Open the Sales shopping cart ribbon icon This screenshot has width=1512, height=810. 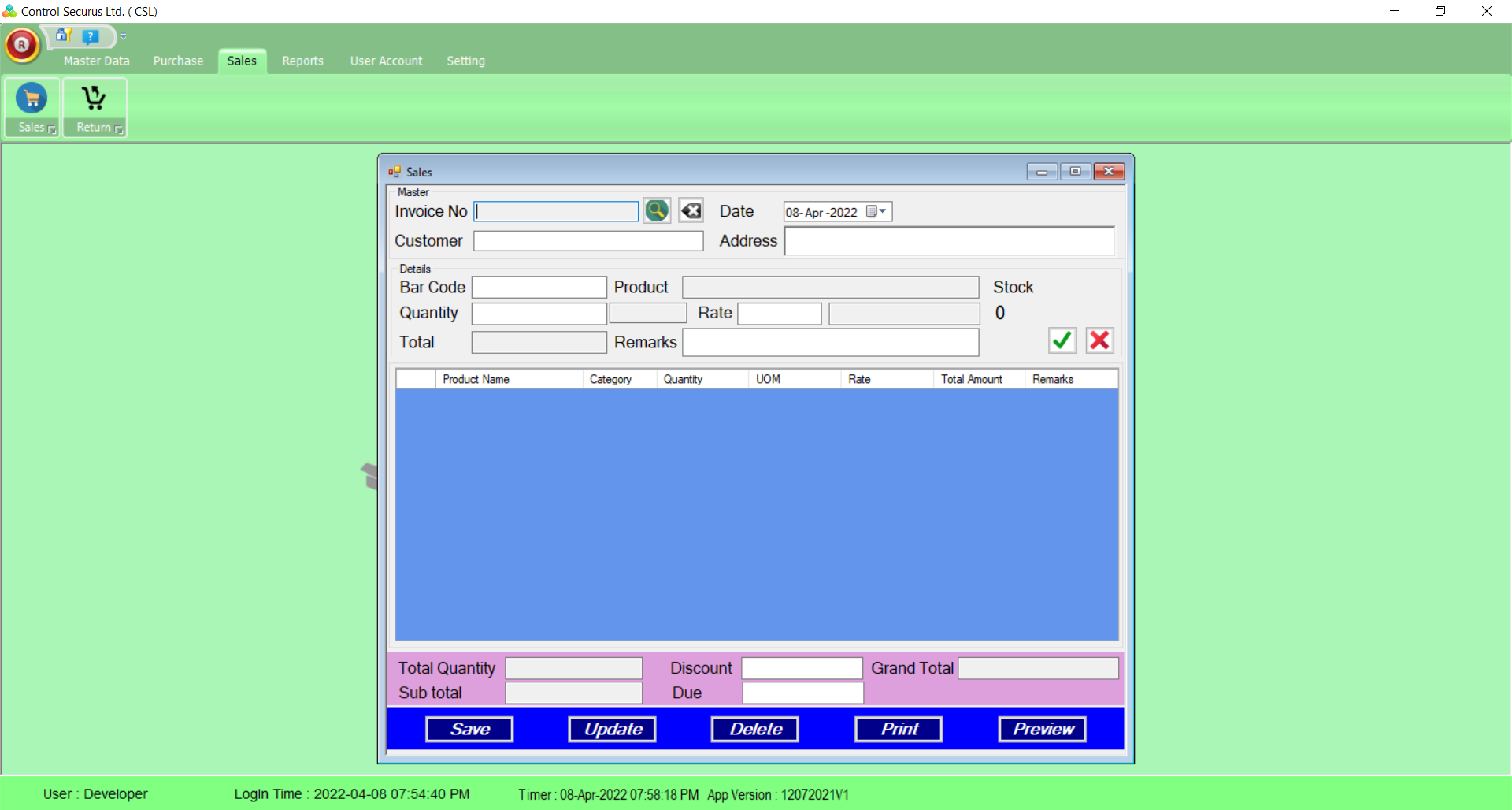(x=31, y=98)
